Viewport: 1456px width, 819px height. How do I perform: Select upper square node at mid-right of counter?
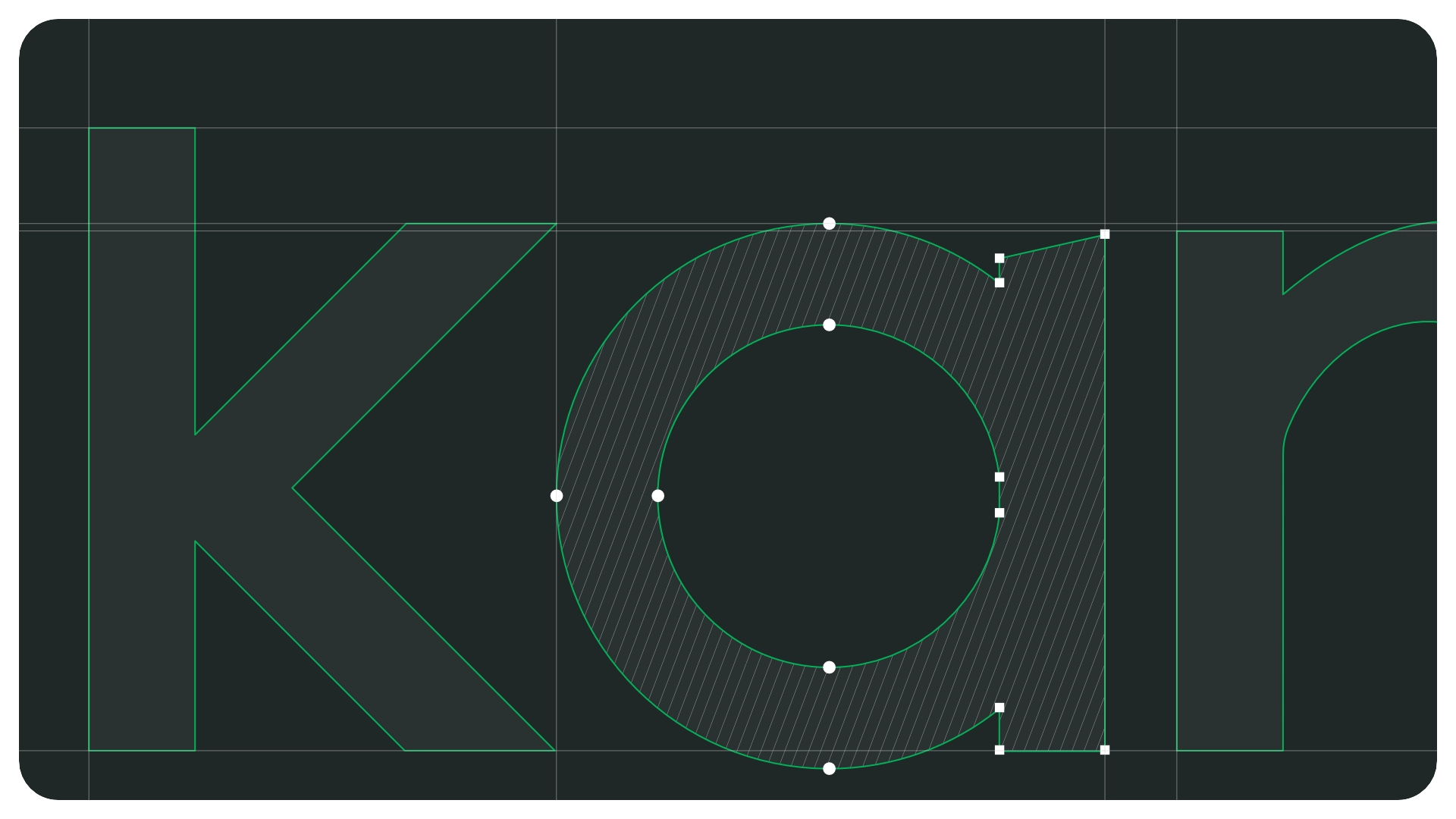999,477
